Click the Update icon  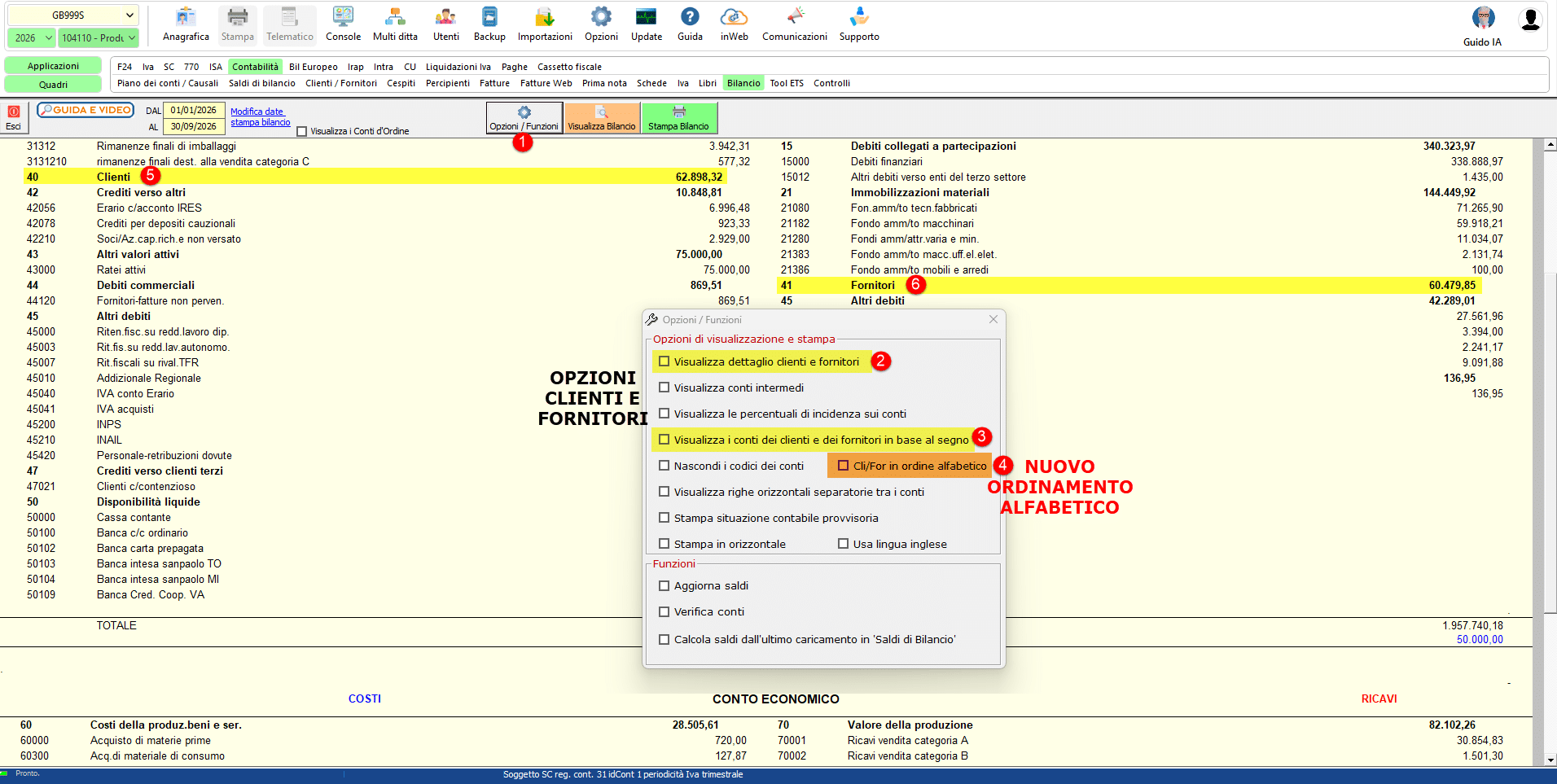(647, 24)
